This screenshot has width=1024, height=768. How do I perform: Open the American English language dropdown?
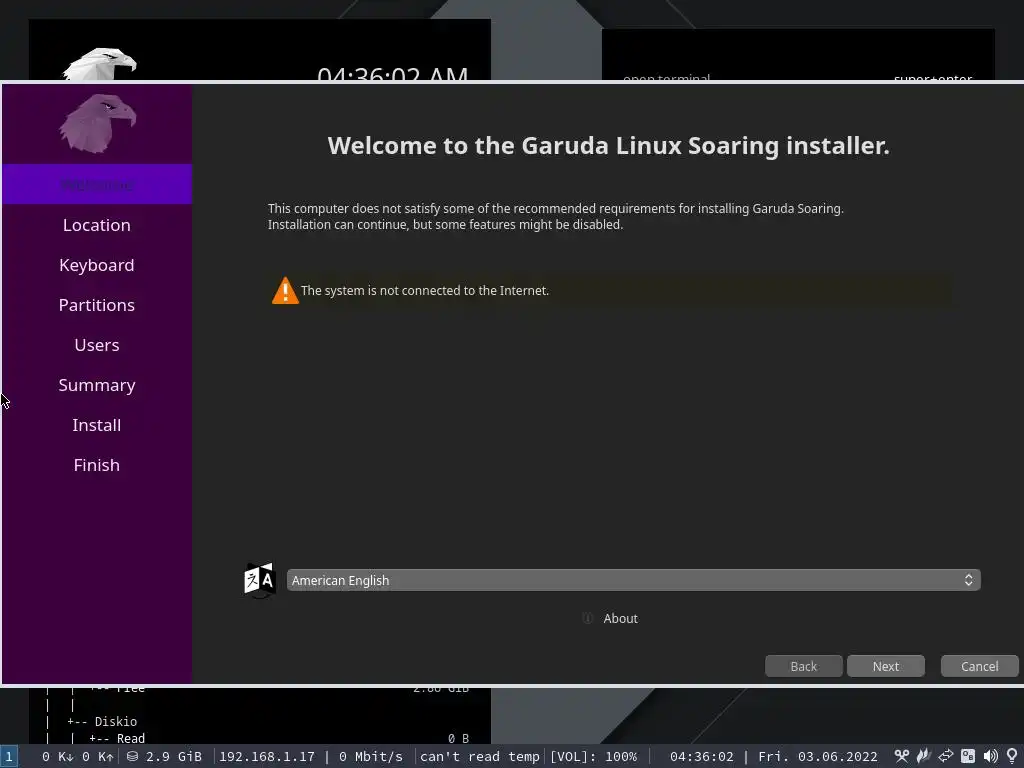633,580
